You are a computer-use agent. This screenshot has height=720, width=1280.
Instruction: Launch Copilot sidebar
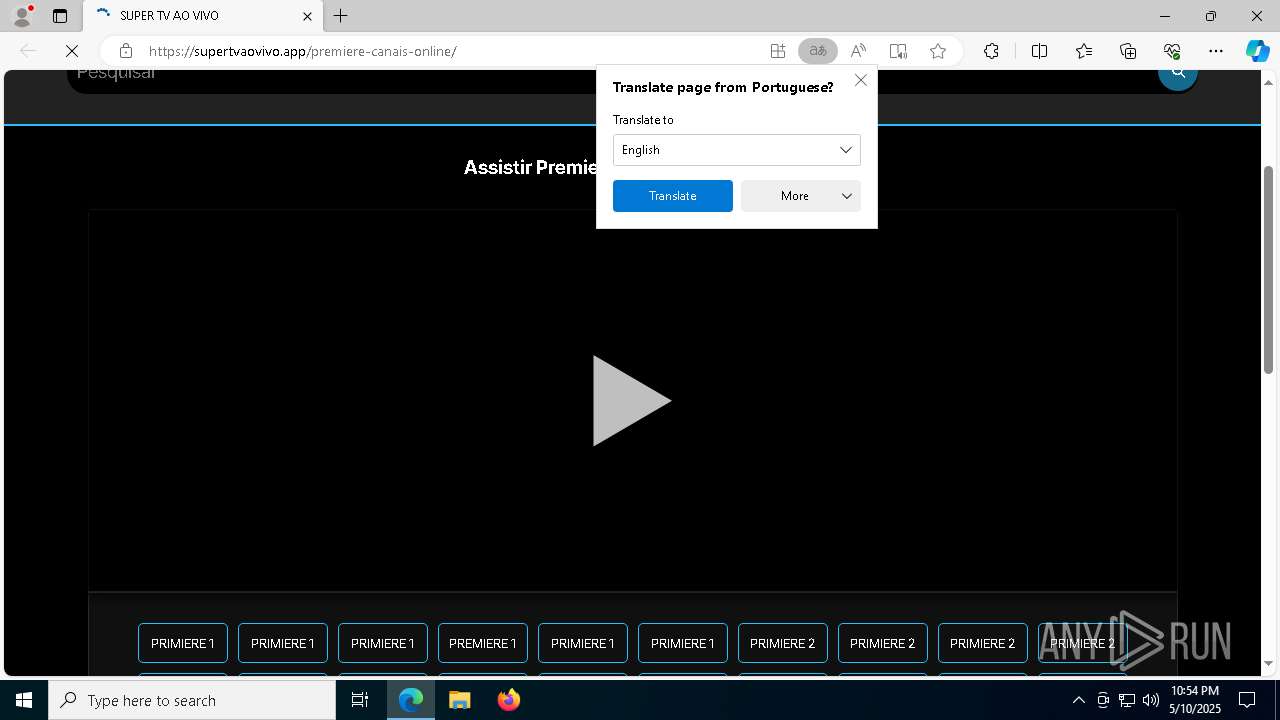(x=1257, y=51)
